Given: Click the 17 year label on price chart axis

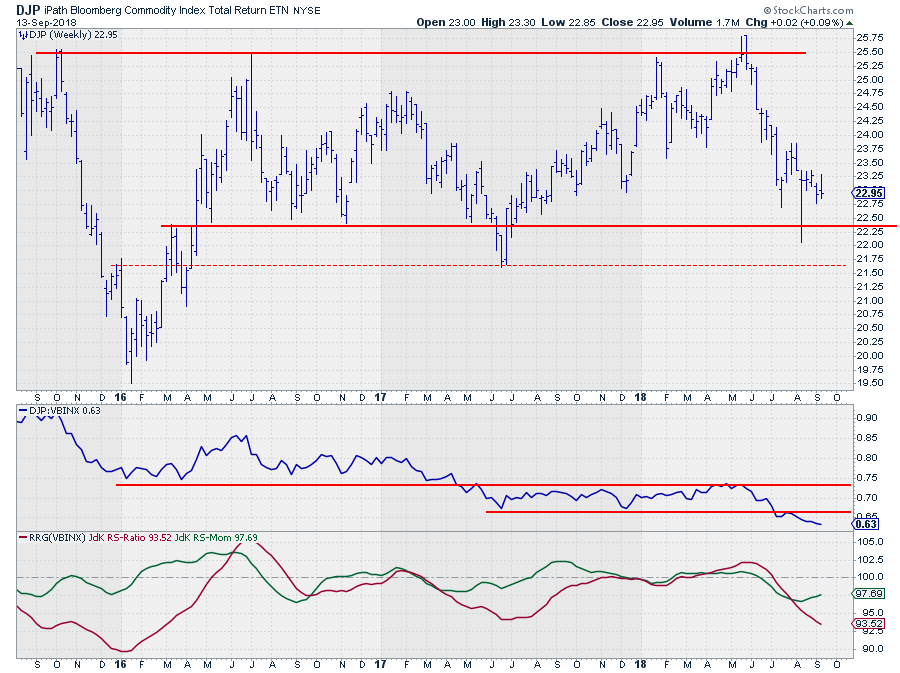Looking at the screenshot, I should pyautogui.click(x=380, y=396).
